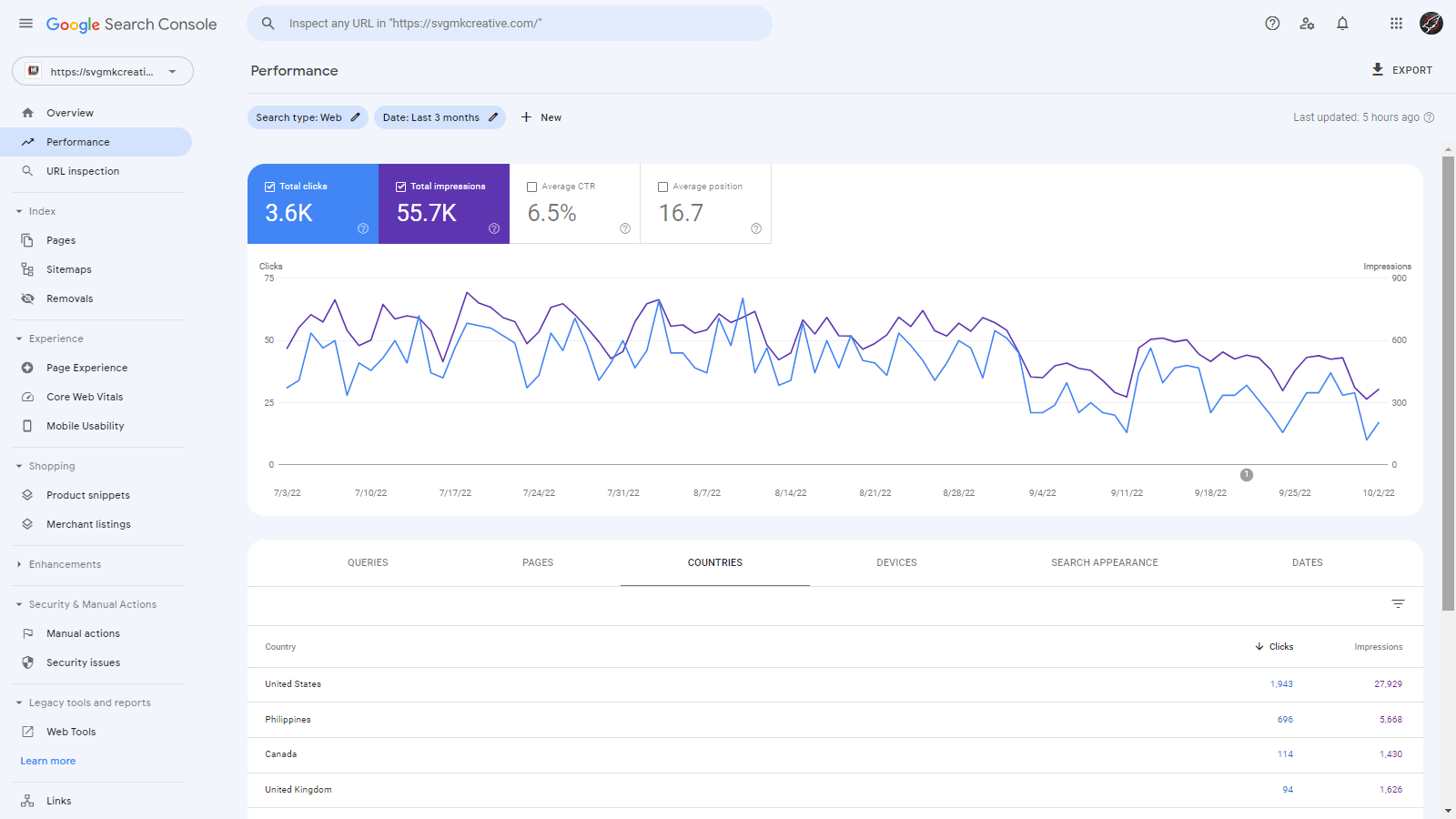This screenshot has height=819, width=1456.
Task: Add a New filter
Action: pyautogui.click(x=541, y=117)
